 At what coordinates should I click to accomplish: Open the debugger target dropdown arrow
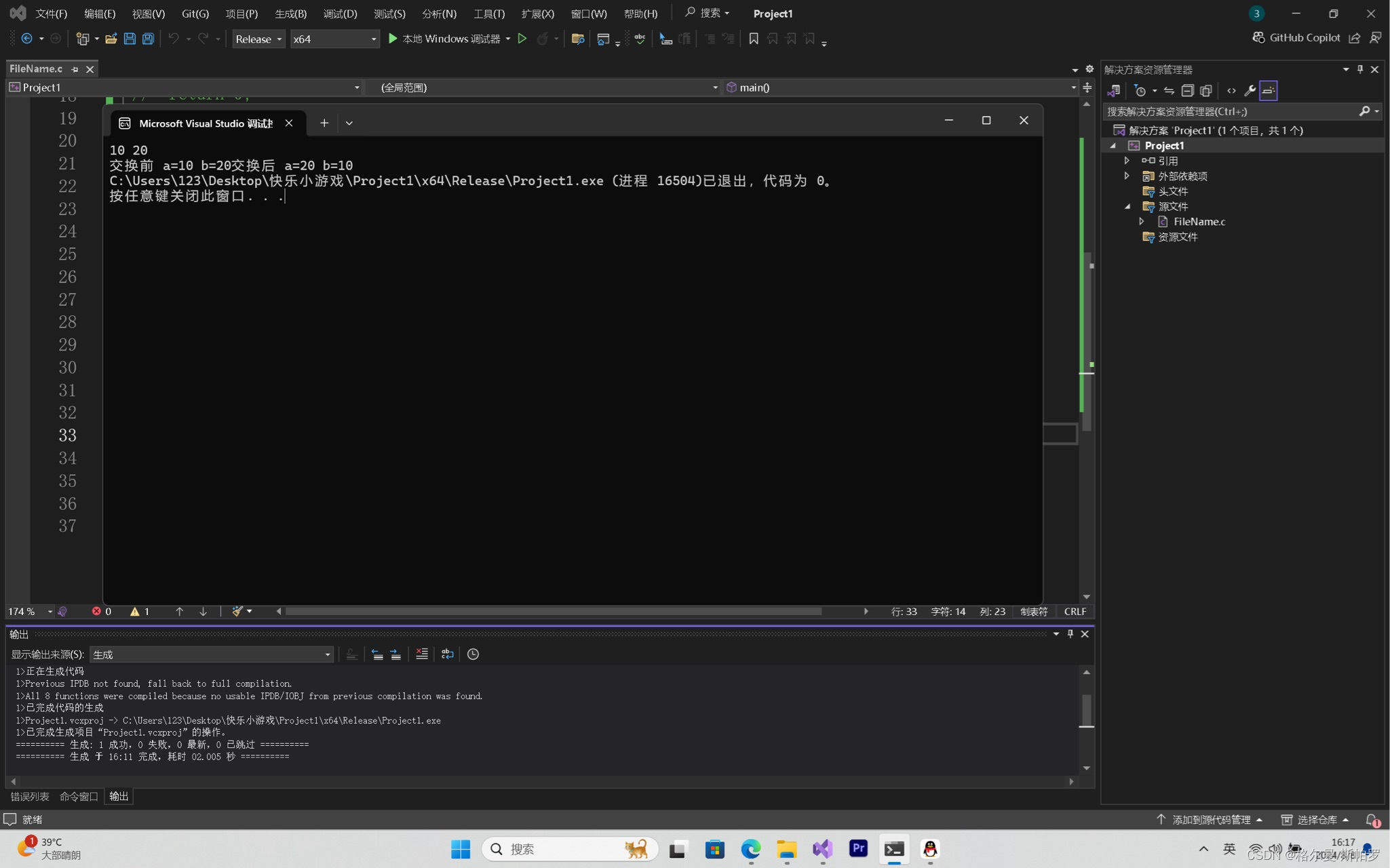click(508, 39)
